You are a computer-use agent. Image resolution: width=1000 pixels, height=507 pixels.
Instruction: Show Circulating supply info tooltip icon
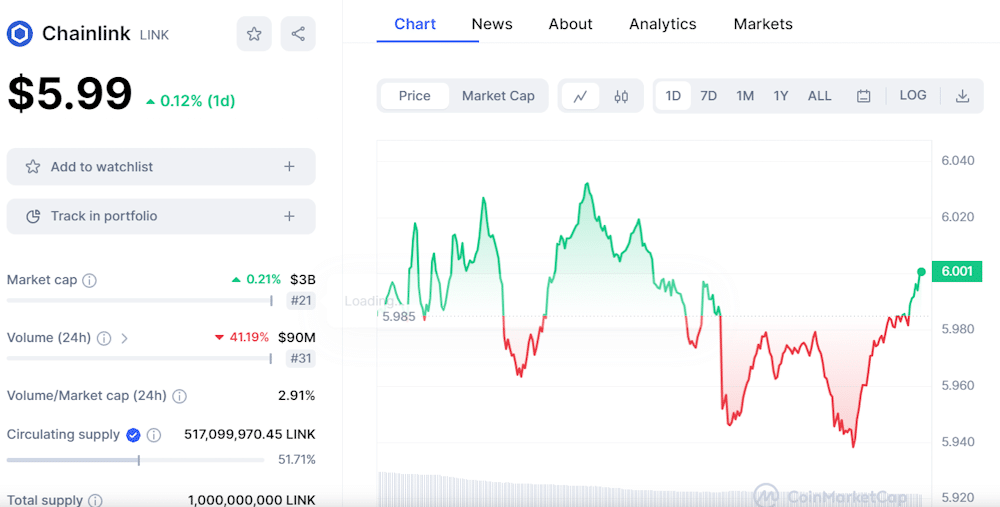click(x=154, y=435)
